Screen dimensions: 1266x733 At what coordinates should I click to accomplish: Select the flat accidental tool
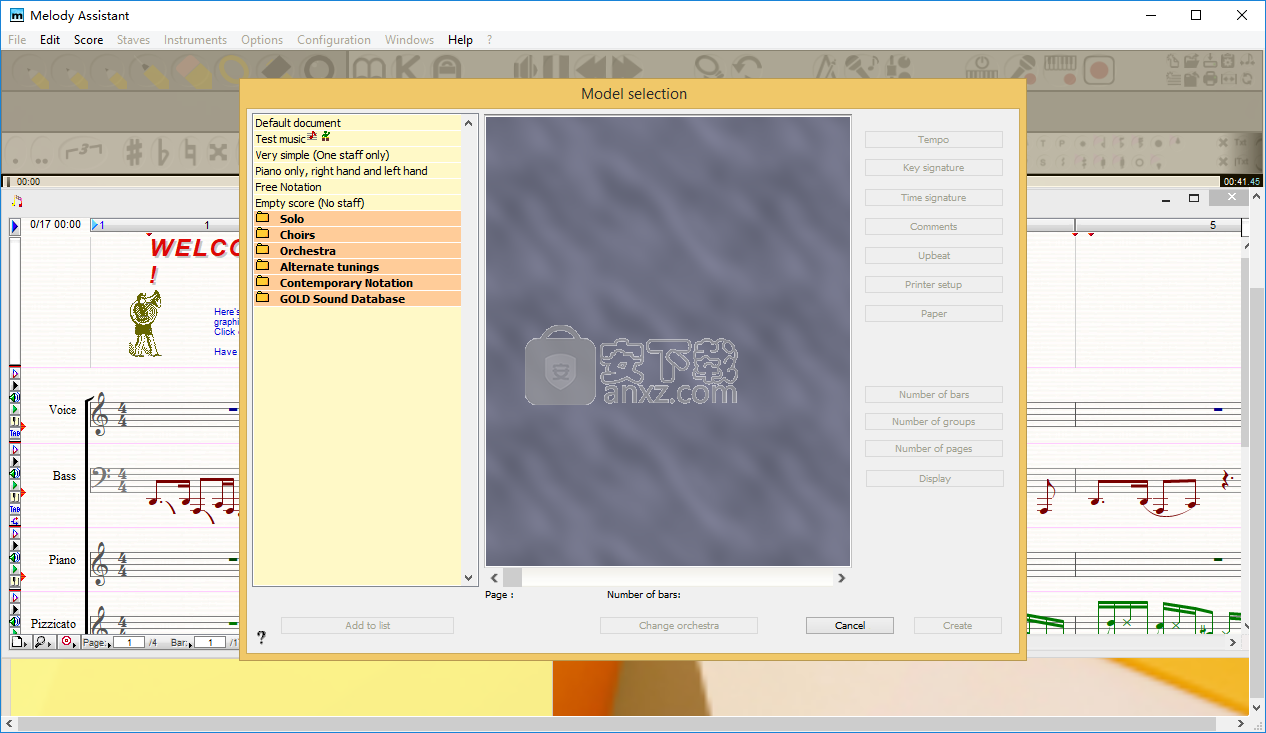coord(163,151)
